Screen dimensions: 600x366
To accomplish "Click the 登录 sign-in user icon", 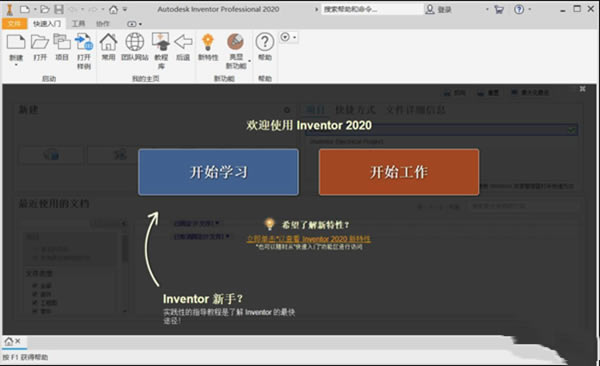I will tap(430, 9).
